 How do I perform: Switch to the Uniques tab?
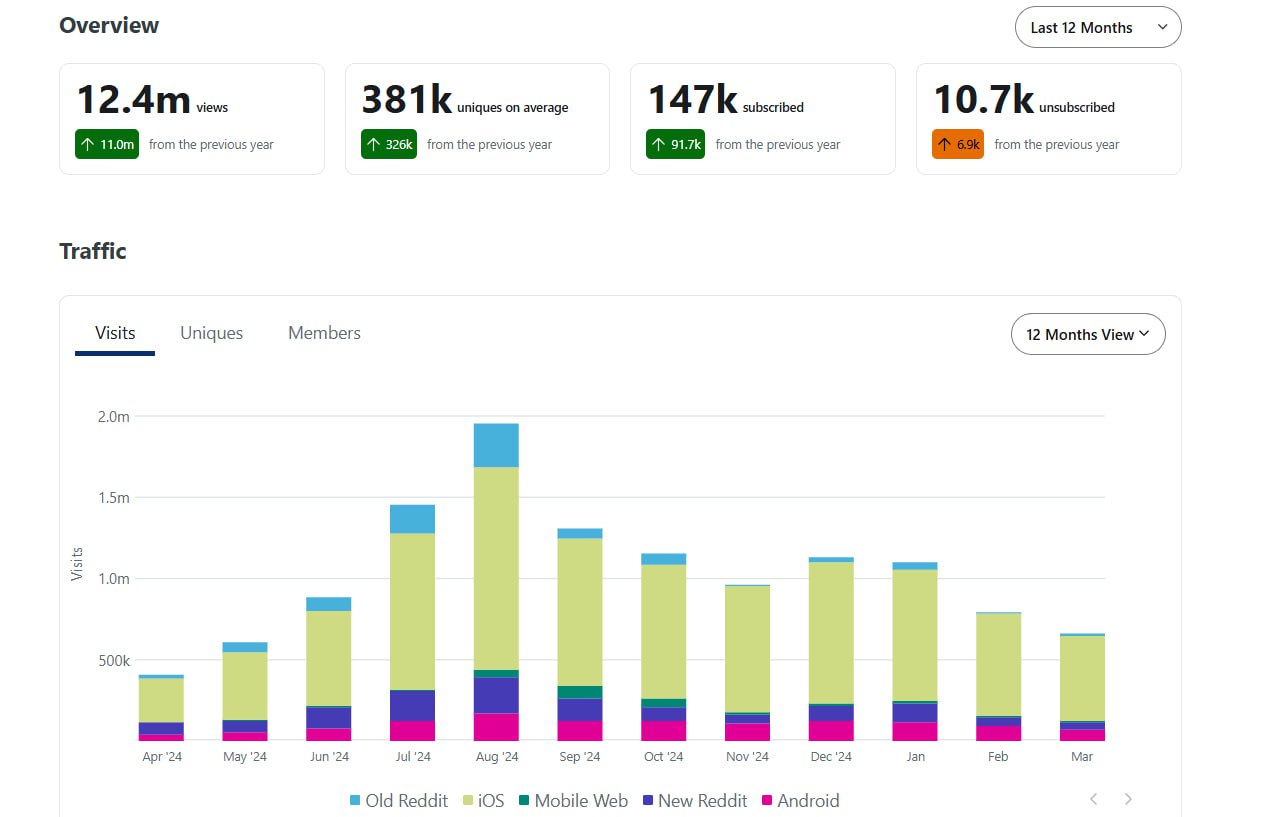click(x=211, y=333)
